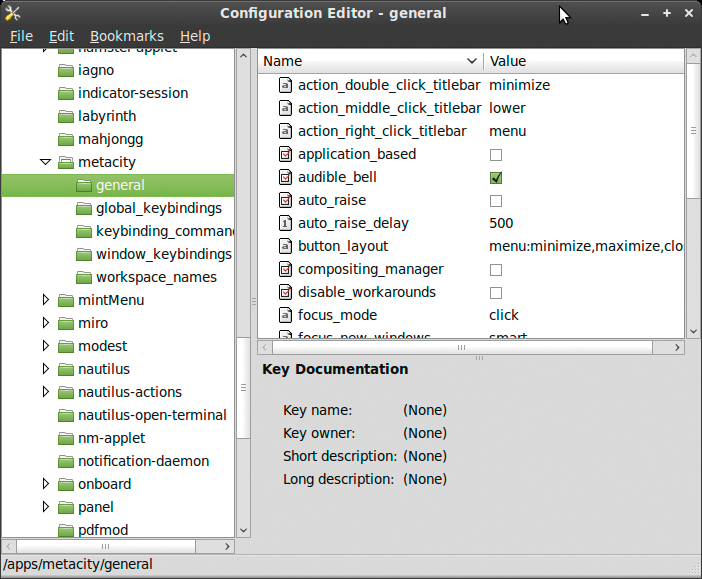Enable the disable_workarounds checkbox
The height and width of the screenshot is (579, 702).
496,293
